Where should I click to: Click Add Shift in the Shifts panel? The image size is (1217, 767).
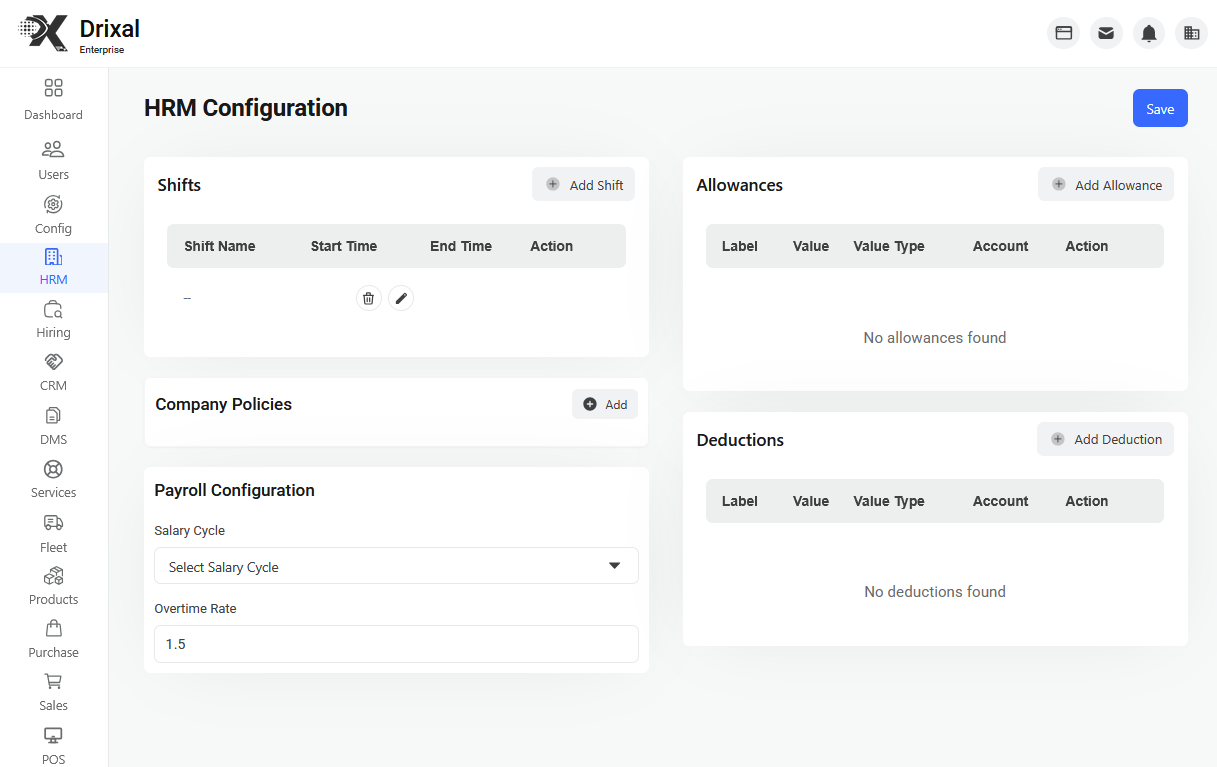[583, 184]
